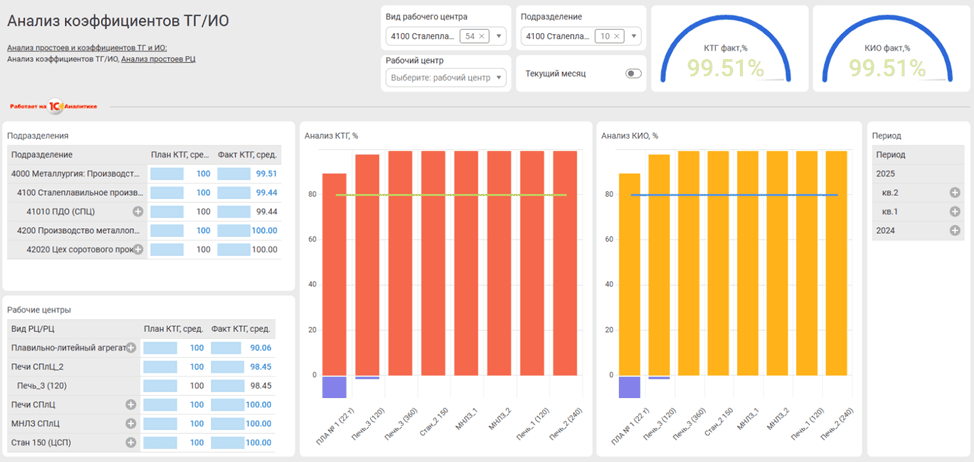Sort by Факт КТГ column in Подразделения

pyautogui.click(x=247, y=155)
